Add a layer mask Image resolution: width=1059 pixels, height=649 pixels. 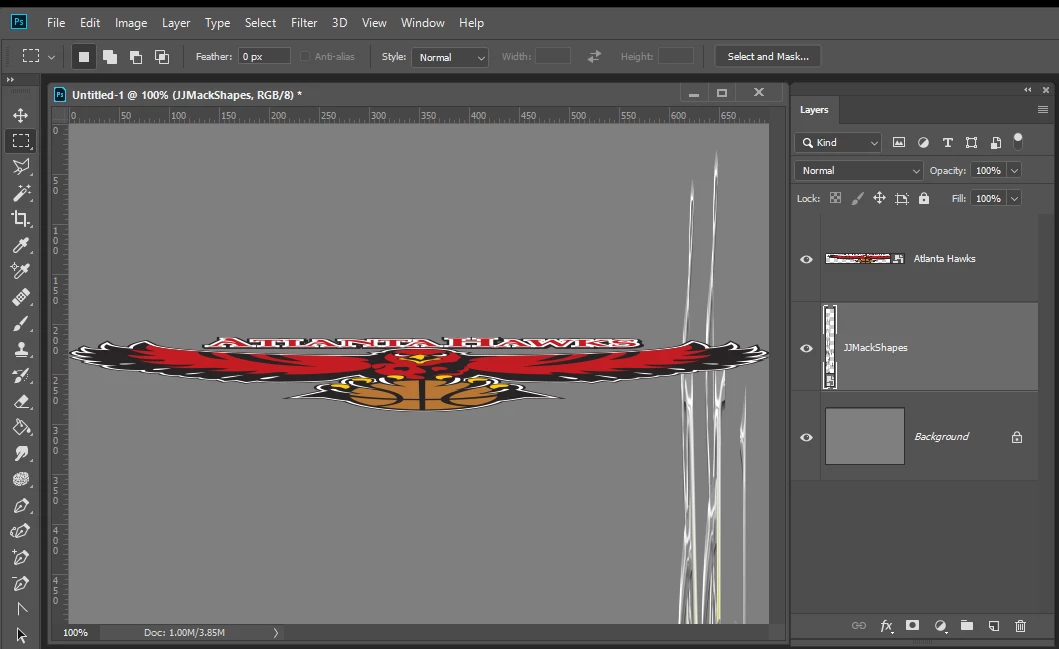click(912, 625)
